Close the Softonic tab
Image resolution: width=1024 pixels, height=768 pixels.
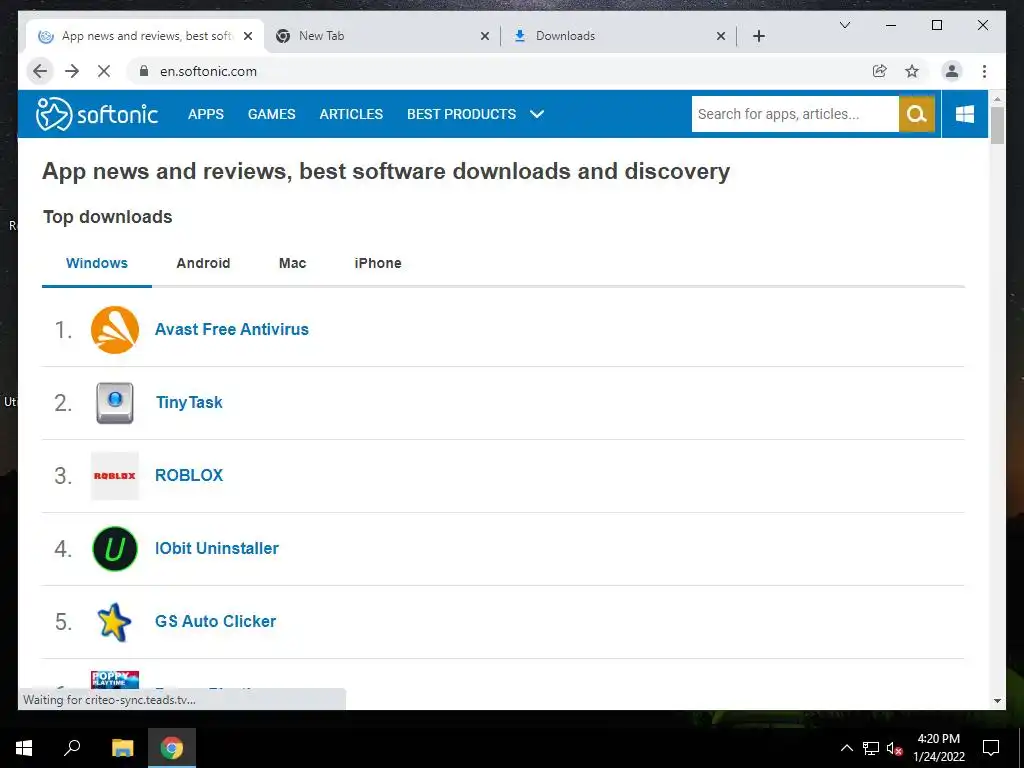(x=248, y=36)
